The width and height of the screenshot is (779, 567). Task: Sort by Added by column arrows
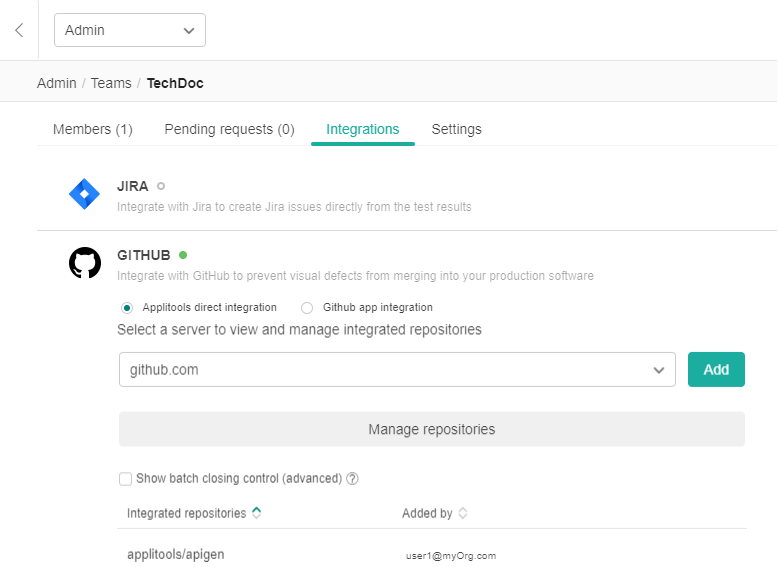point(463,513)
